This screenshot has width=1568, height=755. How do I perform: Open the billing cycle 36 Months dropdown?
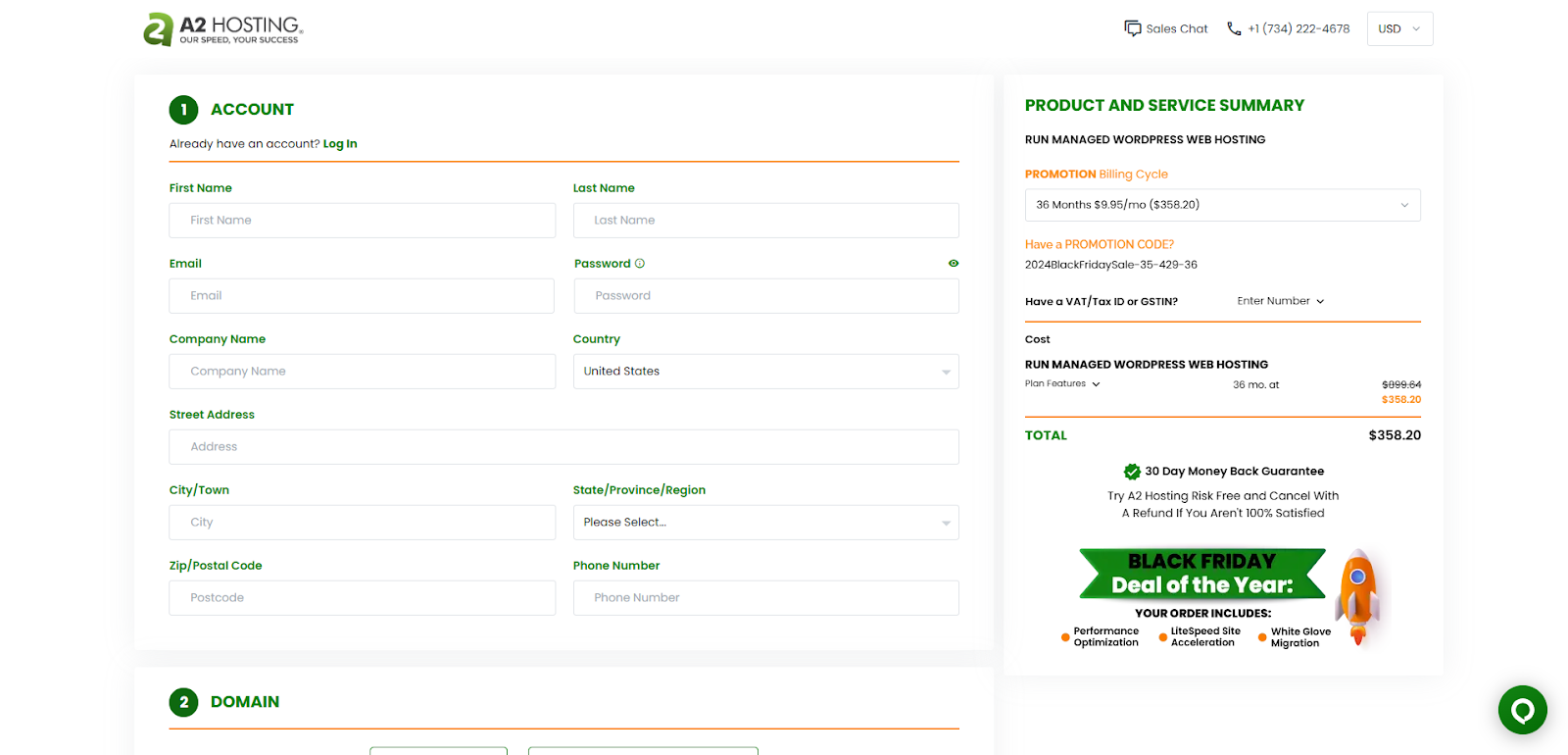1222,205
